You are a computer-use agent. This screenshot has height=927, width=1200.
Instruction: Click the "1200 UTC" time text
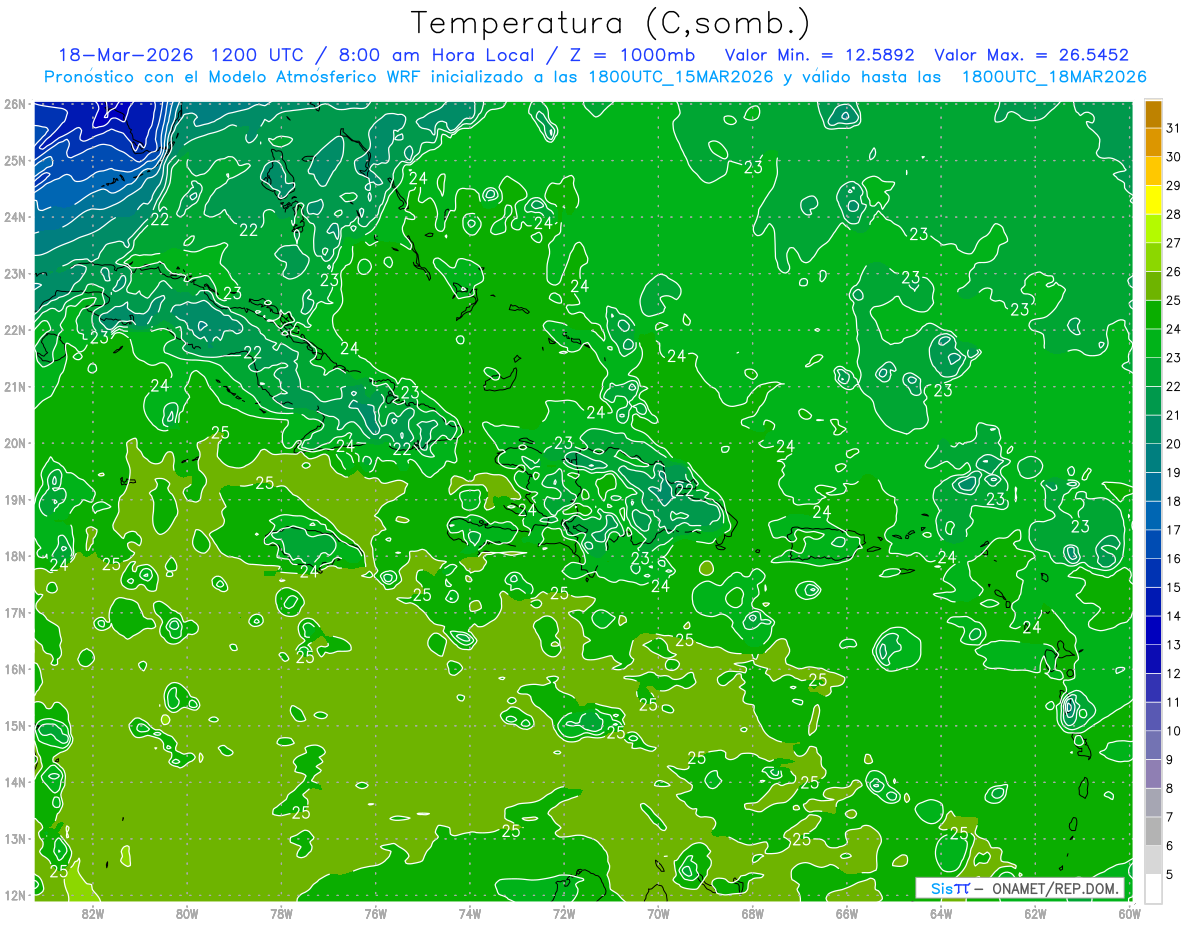[259, 55]
